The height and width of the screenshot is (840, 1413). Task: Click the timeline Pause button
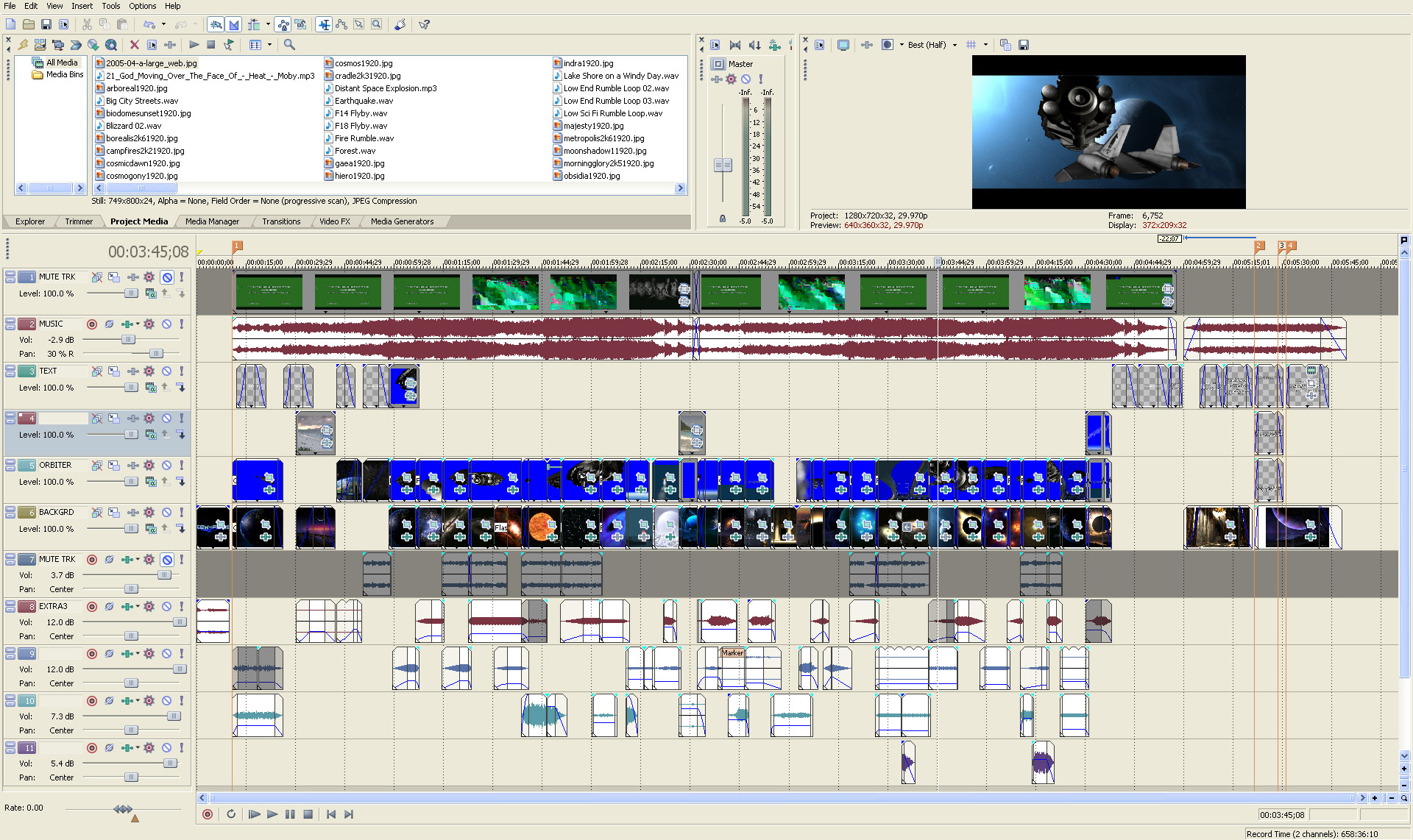pos(290,814)
